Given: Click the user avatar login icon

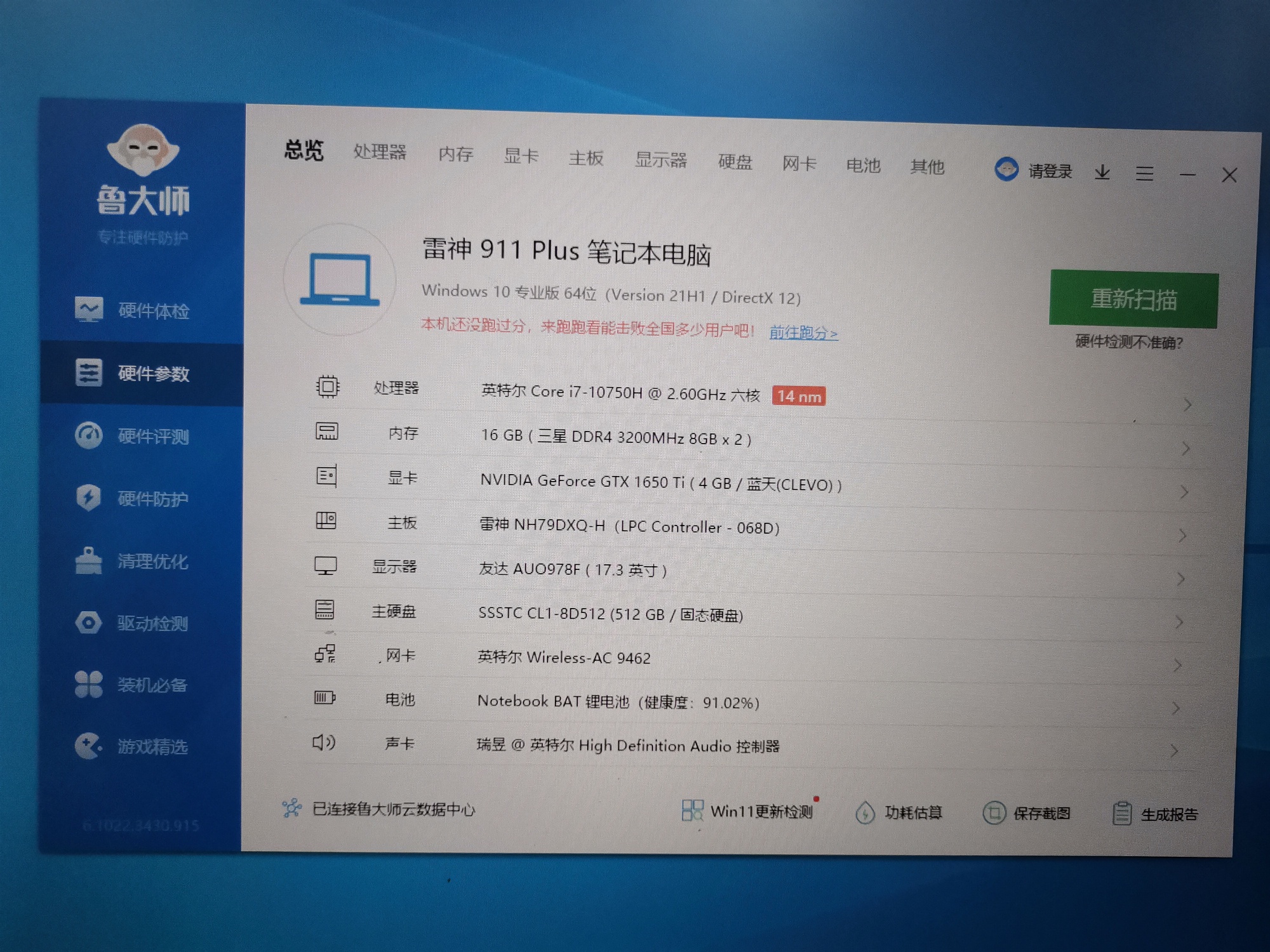Looking at the screenshot, I should (1006, 169).
